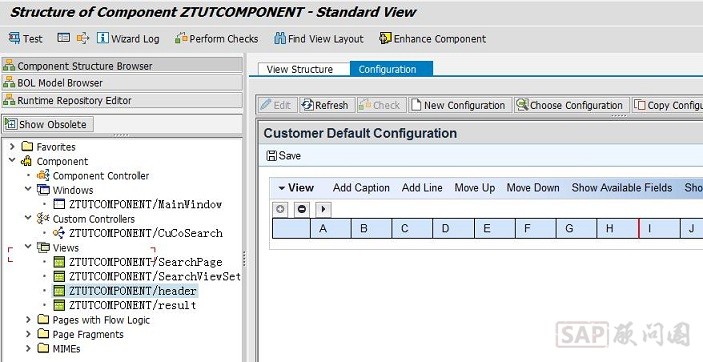703x362 pixels.
Task: Click the Page Fragments folder icon
Action: [x=43, y=334]
